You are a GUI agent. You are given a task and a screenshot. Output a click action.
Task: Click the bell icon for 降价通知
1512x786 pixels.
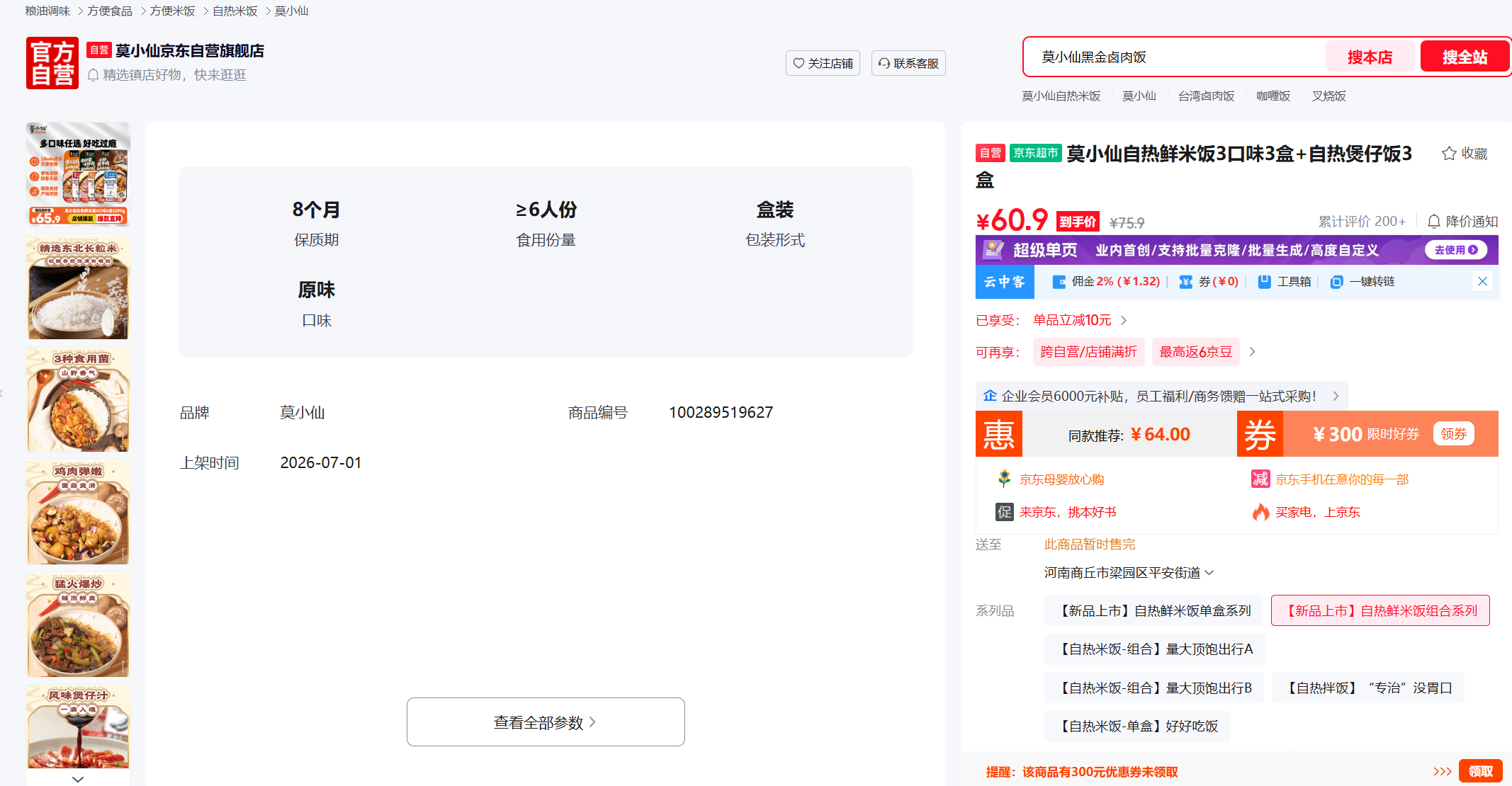pos(1433,222)
